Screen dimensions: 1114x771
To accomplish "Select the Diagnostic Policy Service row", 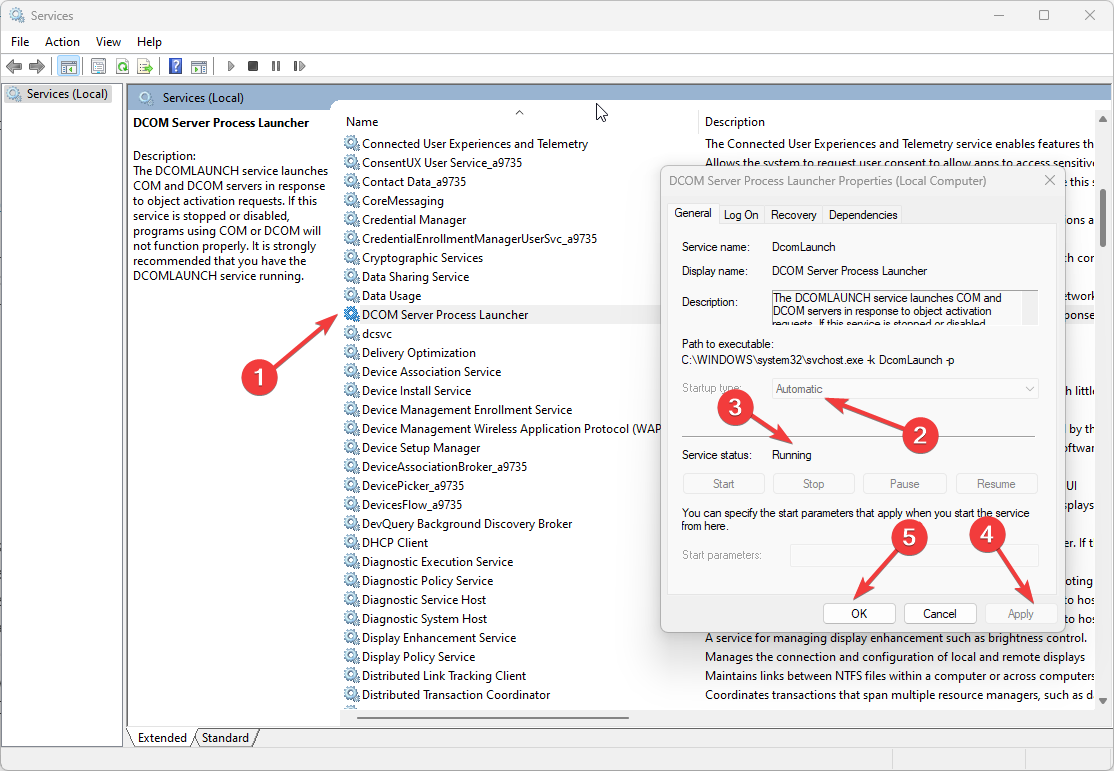I will 427,581.
